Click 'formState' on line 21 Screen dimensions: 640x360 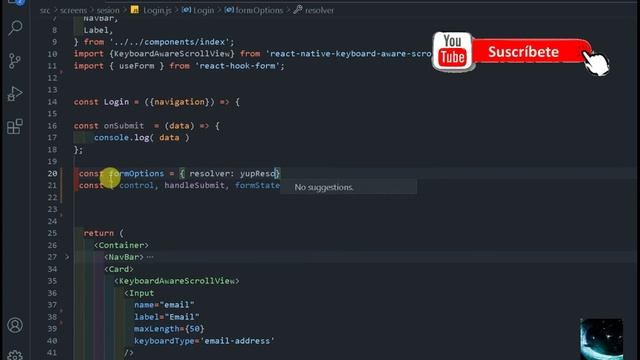click(257, 185)
